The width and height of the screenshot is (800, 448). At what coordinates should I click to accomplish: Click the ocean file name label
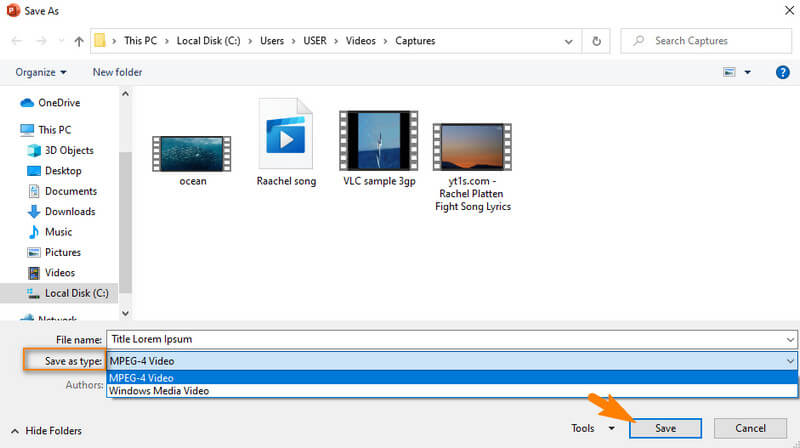point(193,181)
